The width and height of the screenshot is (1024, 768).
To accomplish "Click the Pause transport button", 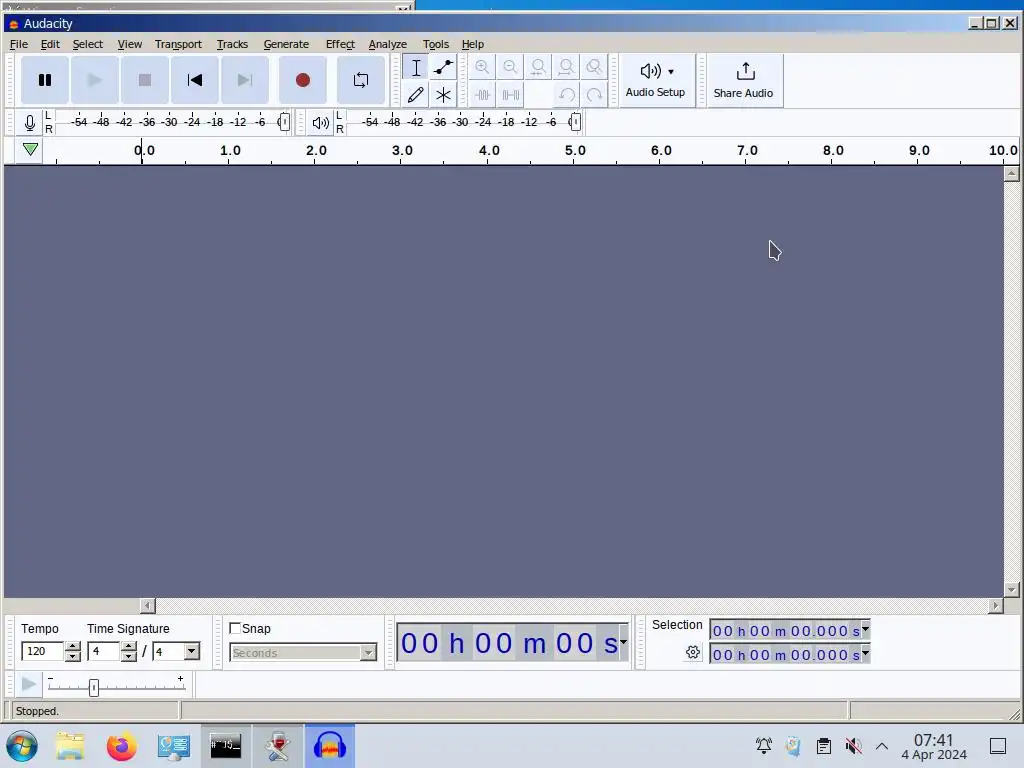I will click(44, 80).
